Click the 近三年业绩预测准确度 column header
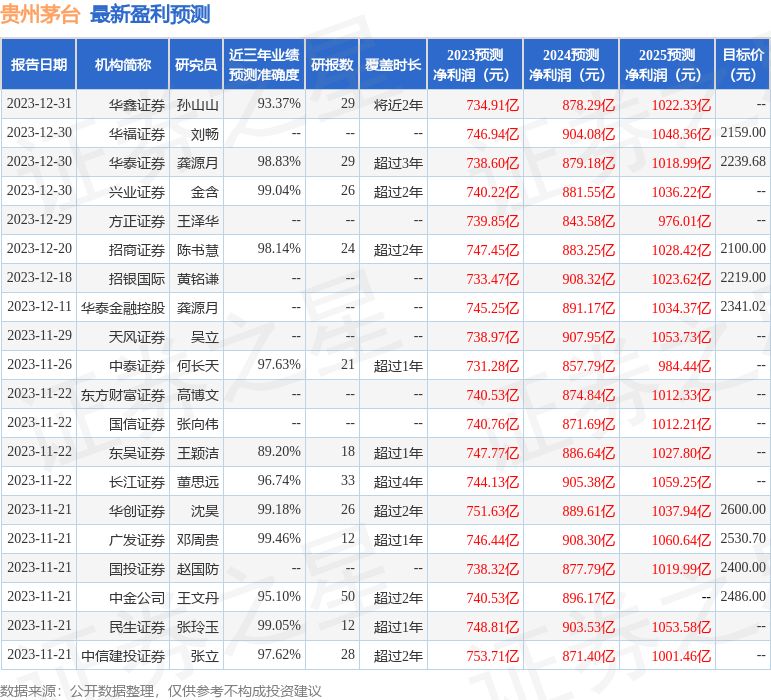Image resolution: width=771 pixels, height=700 pixels. [x=264, y=65]
